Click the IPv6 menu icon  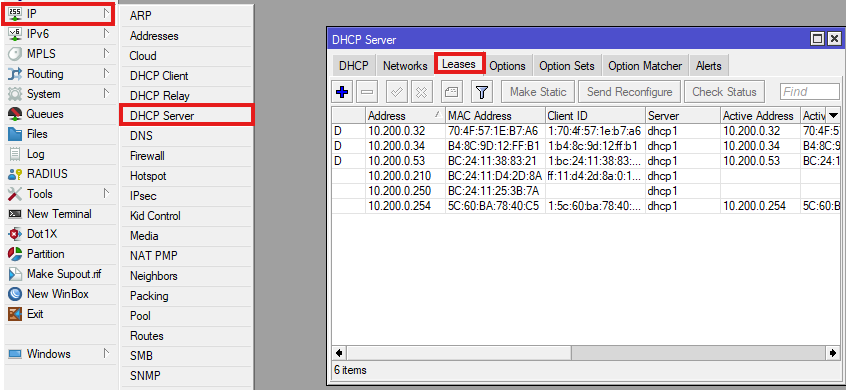[x=16, y=35]
